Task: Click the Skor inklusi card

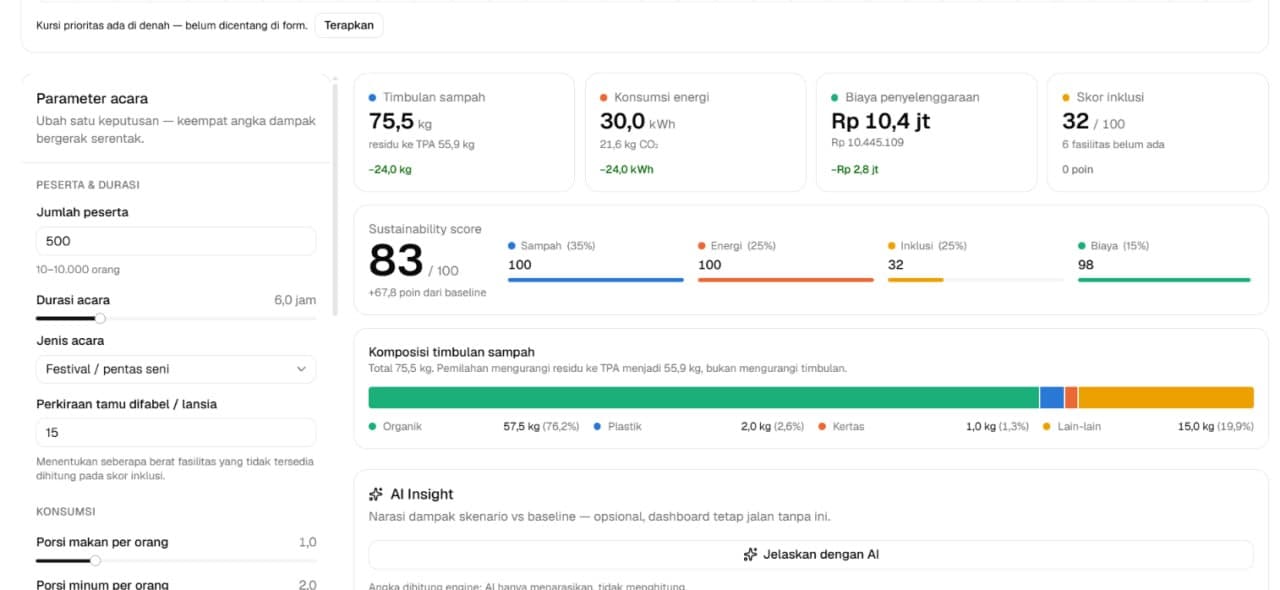Action: click(1157, 132)
